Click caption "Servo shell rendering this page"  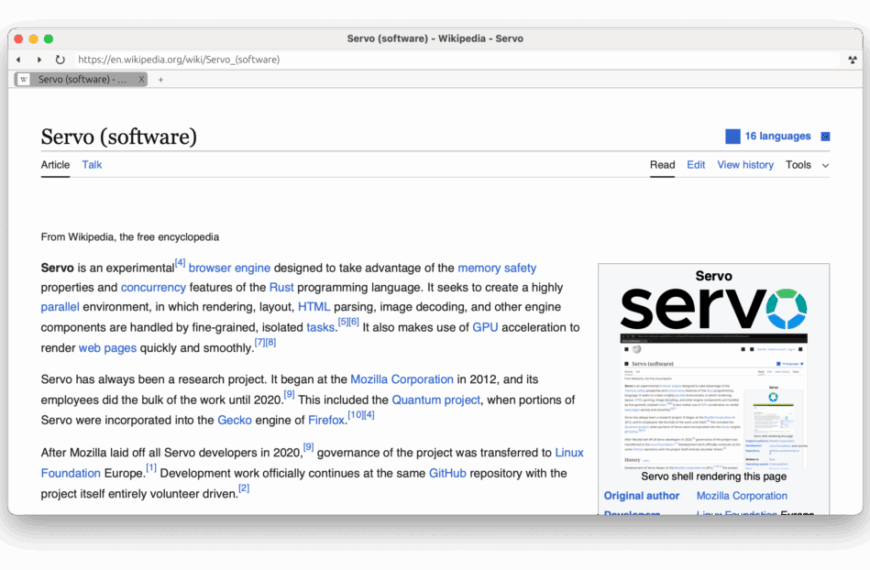pyautogui.click(x=714, y=476)
